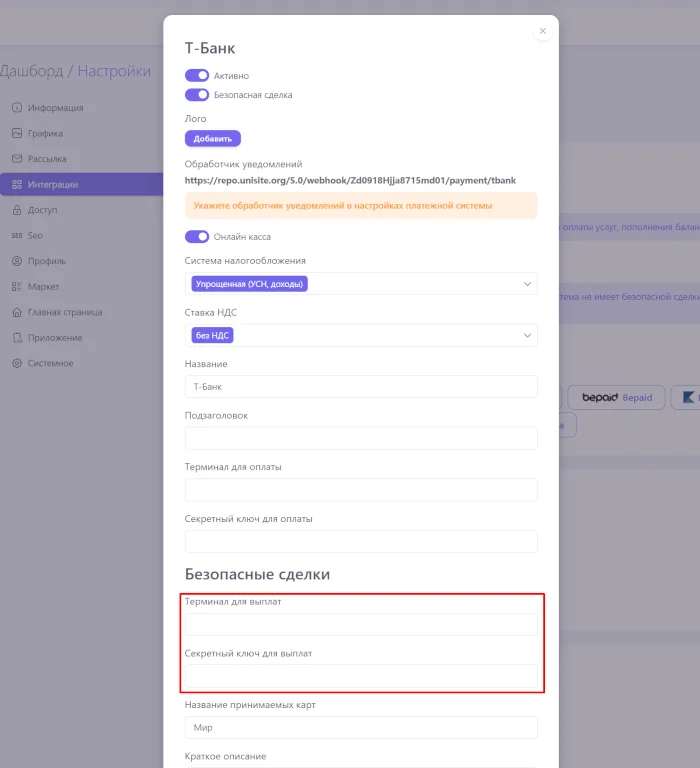This screenshot has width=700, height=768.
Task: Click the Рассылка envelope icon
Action: point(17,159)
